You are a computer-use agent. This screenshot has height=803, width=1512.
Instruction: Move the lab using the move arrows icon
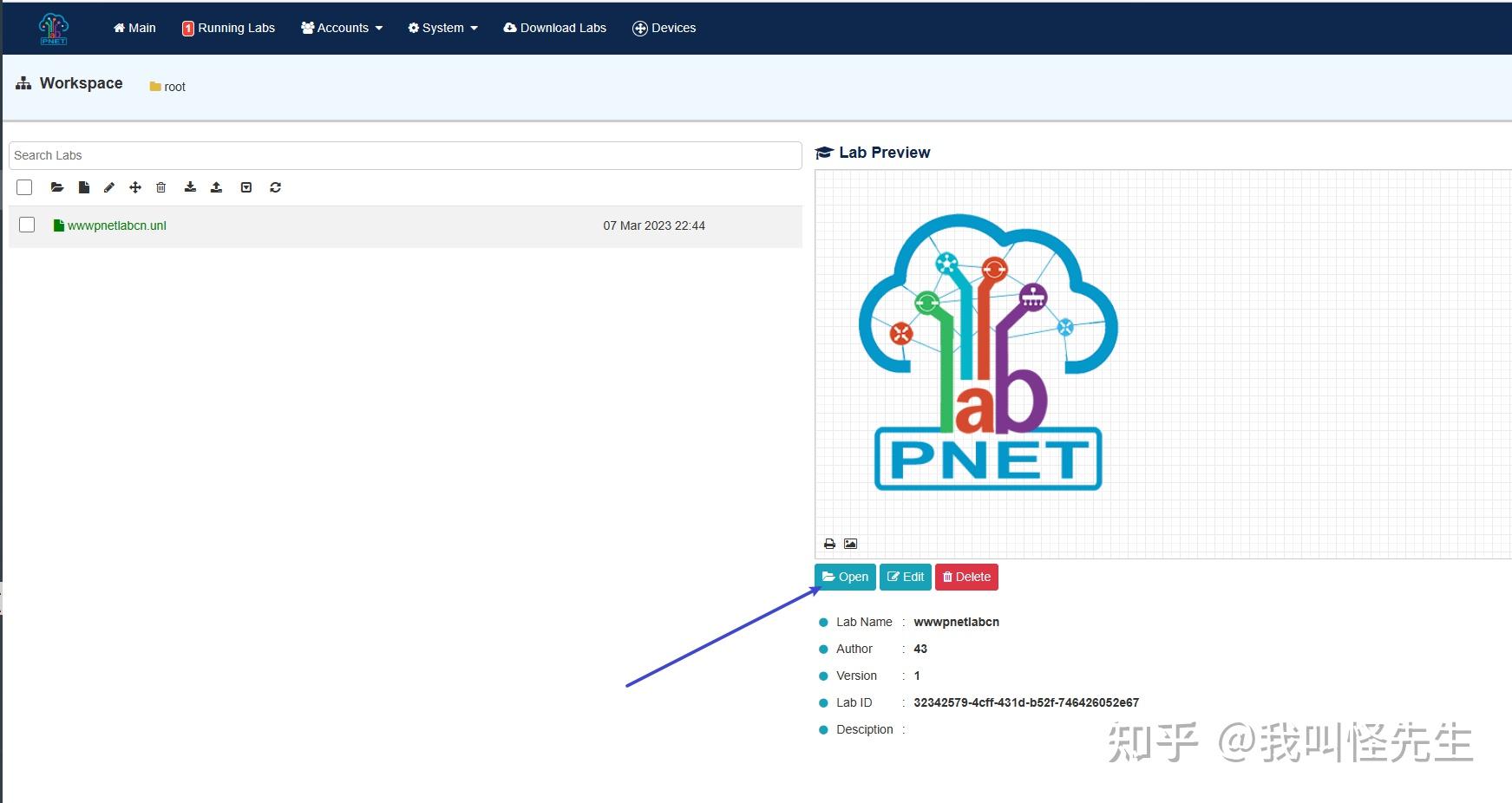pos(134,187)
